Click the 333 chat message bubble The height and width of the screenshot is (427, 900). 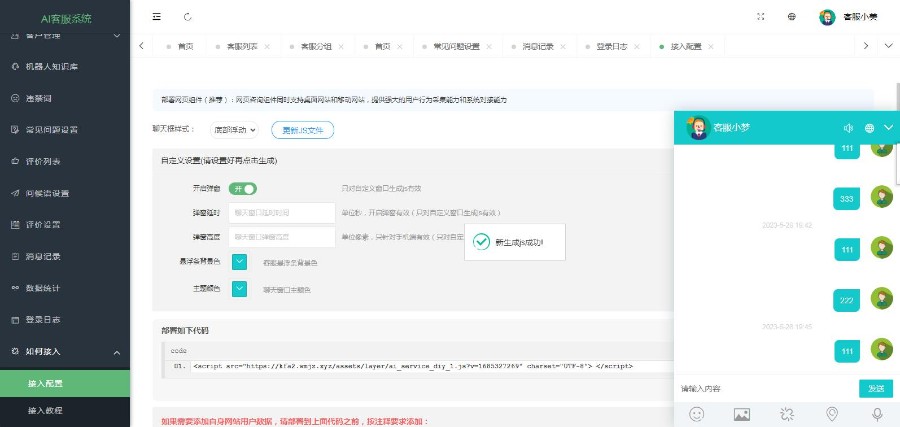(x=847, y=199)
